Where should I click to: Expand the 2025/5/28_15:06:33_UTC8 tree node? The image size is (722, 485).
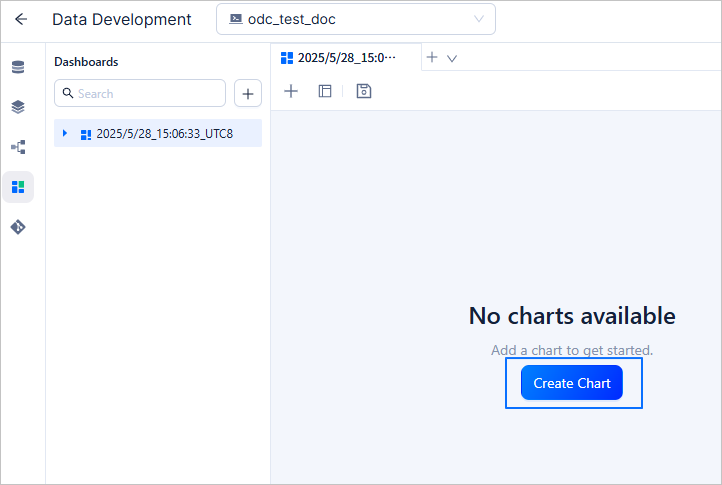tap(65, 133)
